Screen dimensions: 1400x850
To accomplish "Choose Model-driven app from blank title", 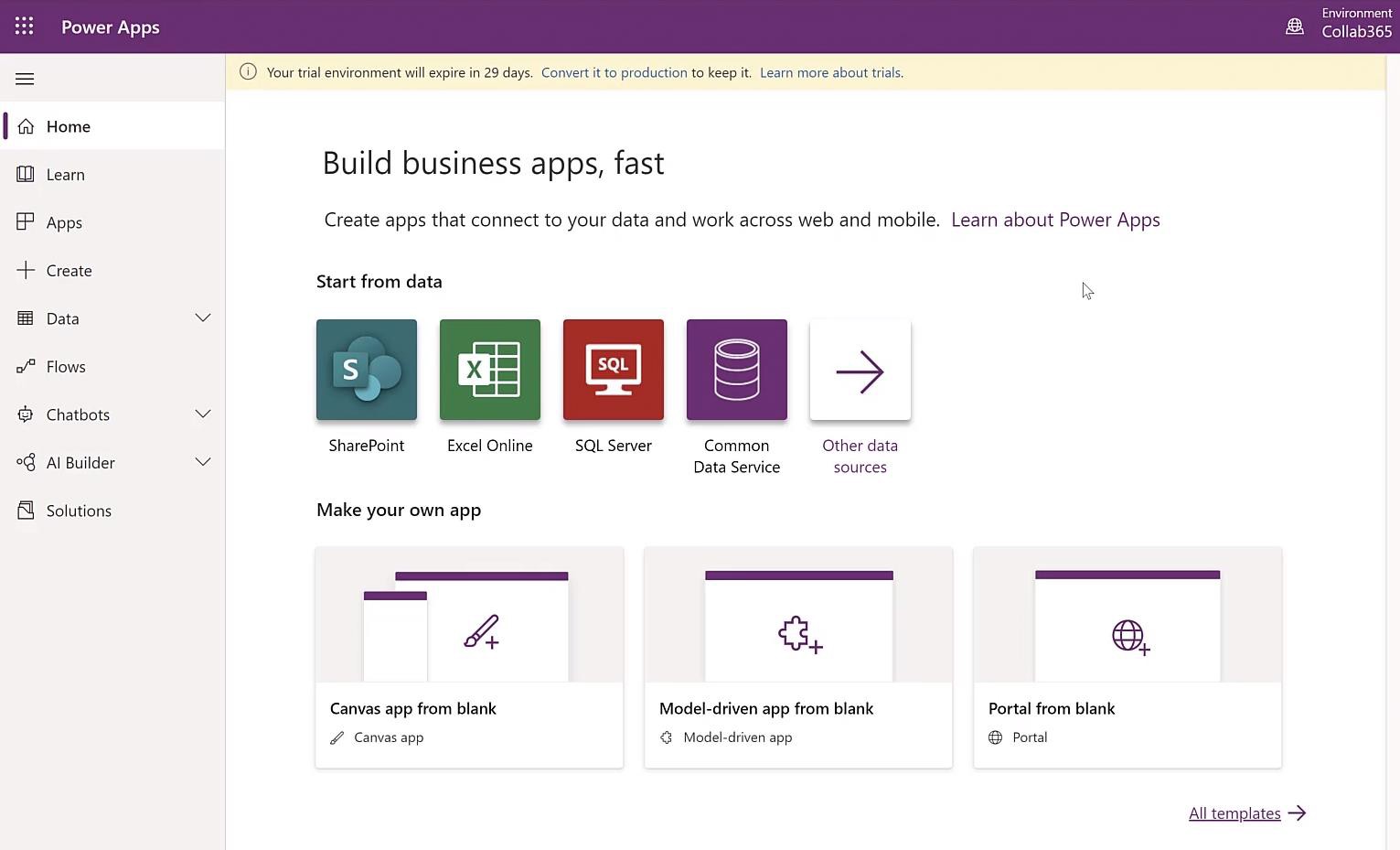I will [766, 708].
